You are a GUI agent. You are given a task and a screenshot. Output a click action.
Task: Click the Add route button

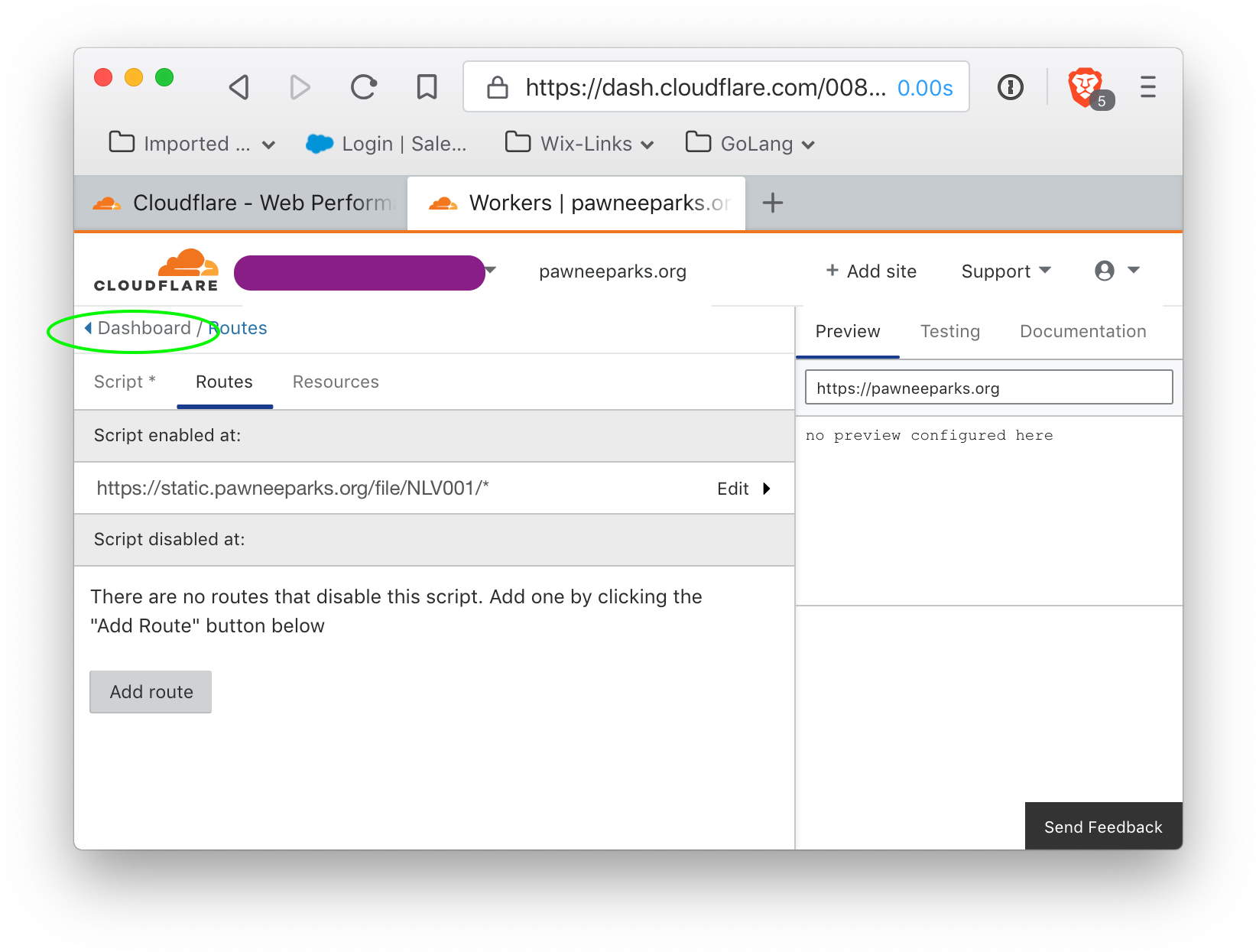[151, 692]
